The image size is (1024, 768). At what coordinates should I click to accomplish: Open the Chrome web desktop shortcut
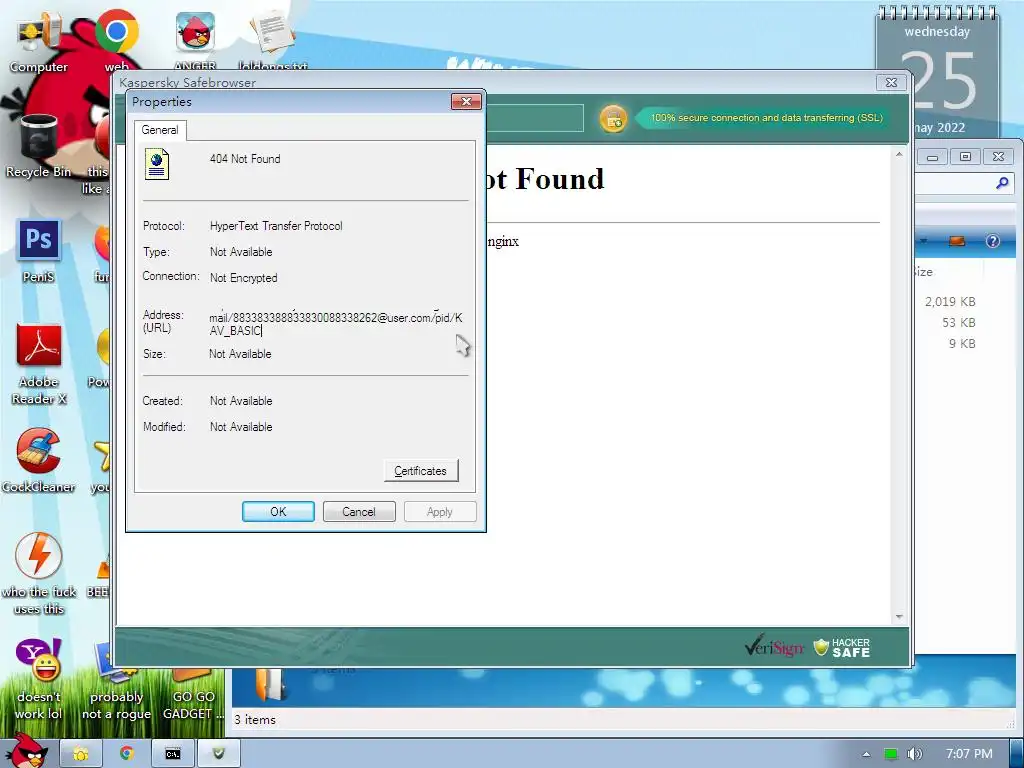116,40
